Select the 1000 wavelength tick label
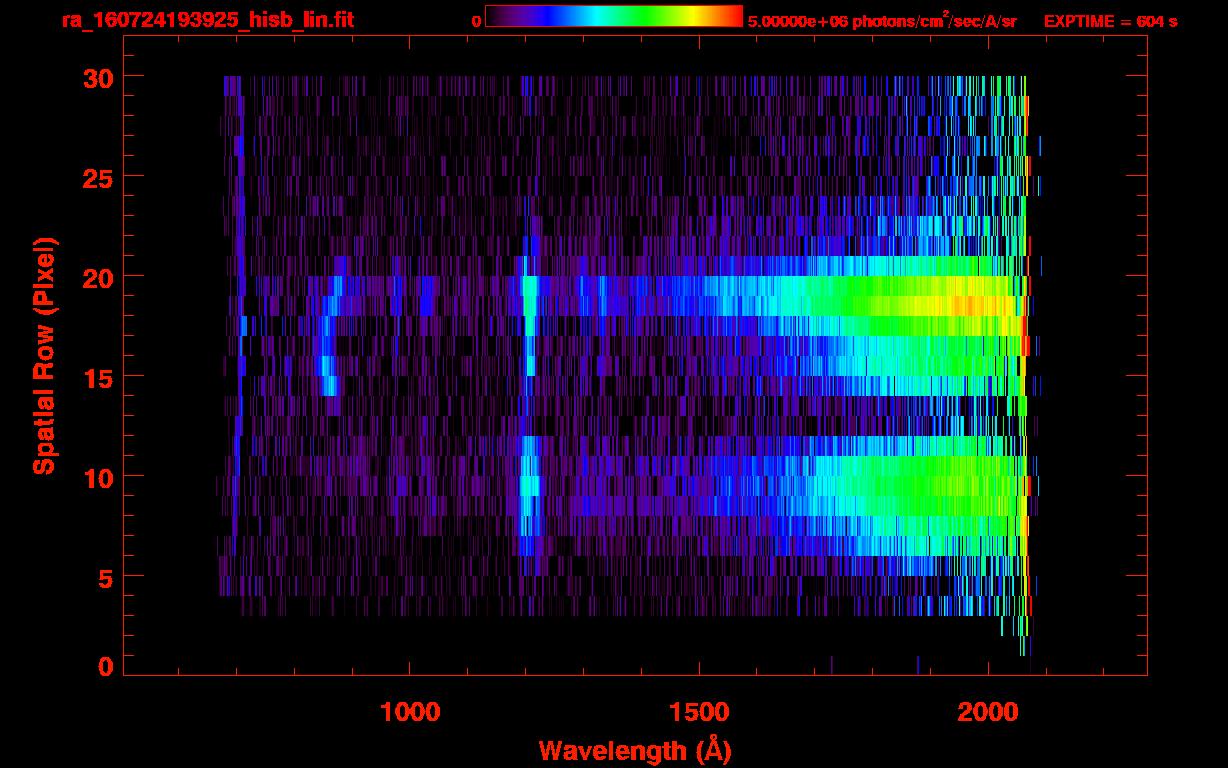The height and width of the screenshot is (768, 1228). 410,712
